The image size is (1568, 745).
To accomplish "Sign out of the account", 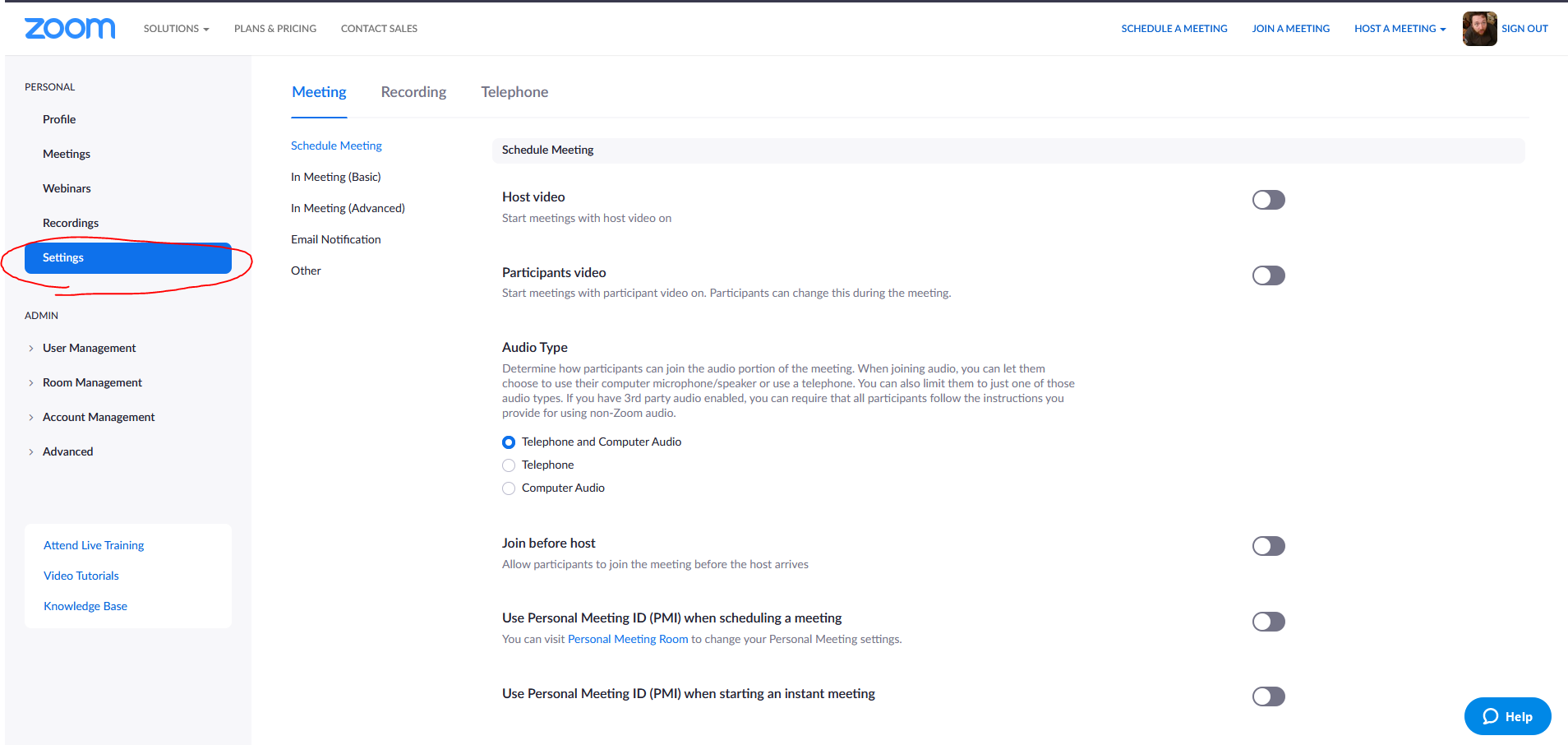I will pyautogui.click(x=1524, y=29).
